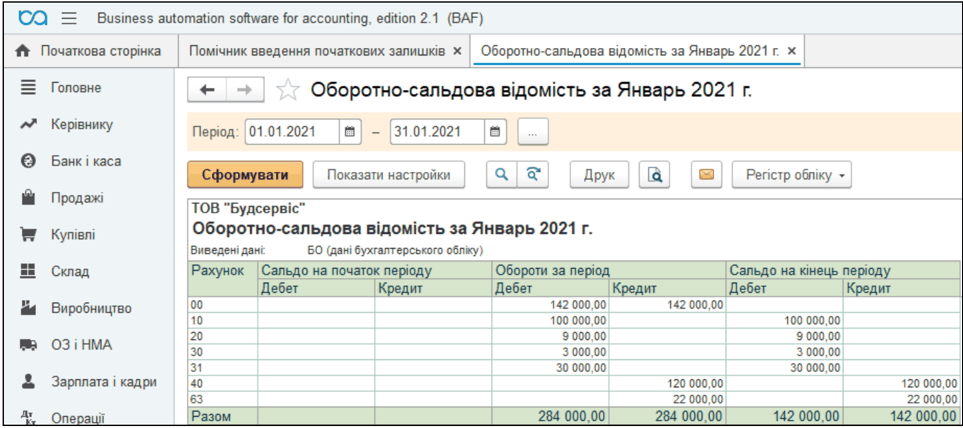Image resolution: width=963 pixels, height=428 pixels.
Task: Send report by email envelope icon
Action: coord(706,175)
